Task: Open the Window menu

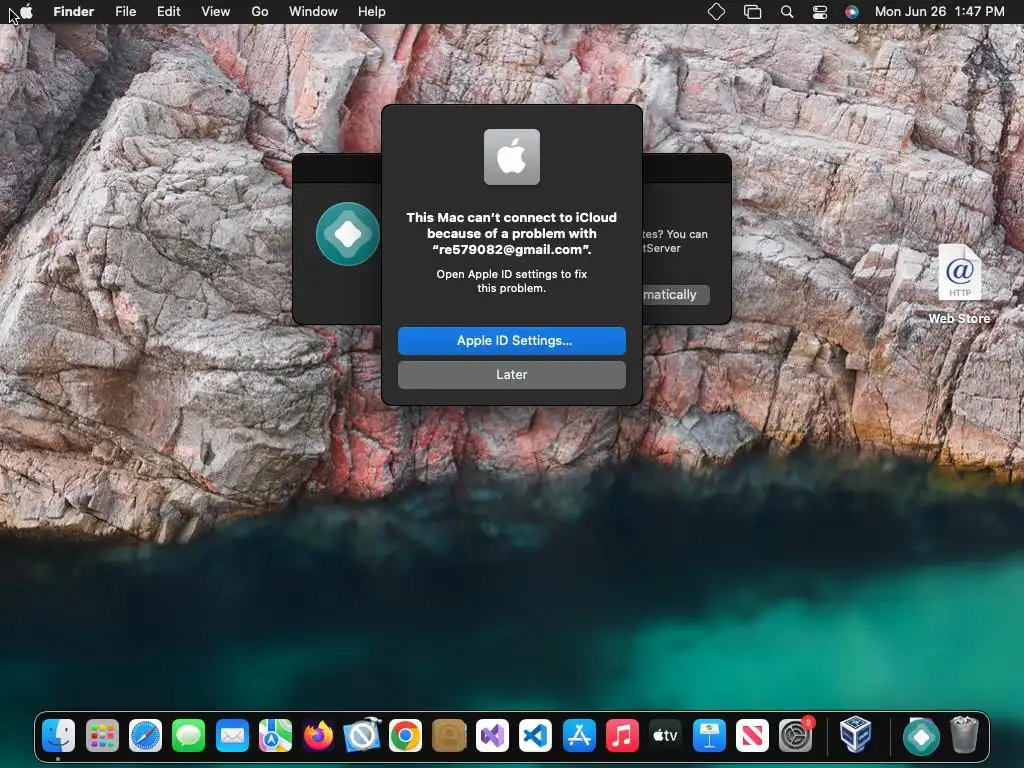Action: point(313,12)
